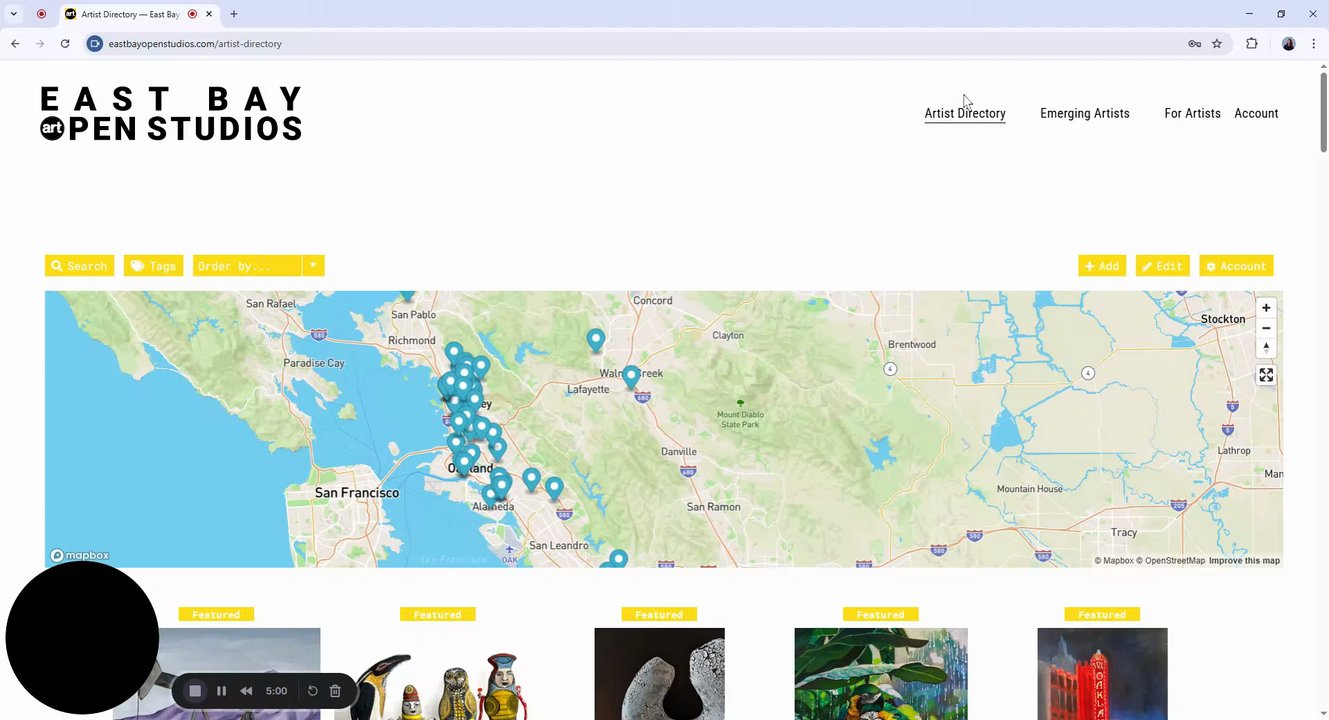
Task: Click the map pin north of Lafayette
Action: pos(596,341)
